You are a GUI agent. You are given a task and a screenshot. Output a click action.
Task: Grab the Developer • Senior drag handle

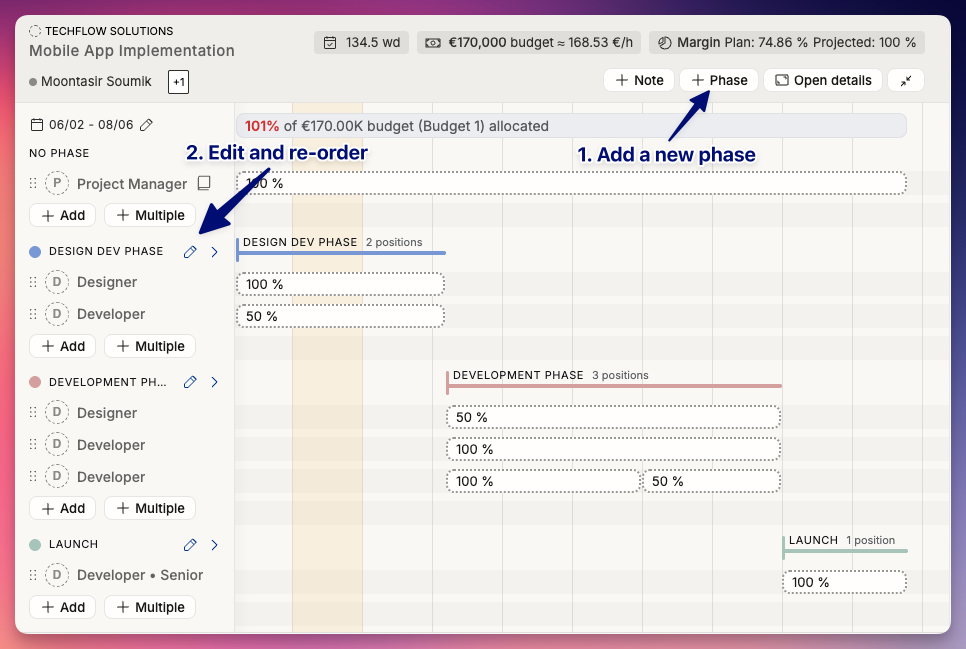click(x=33, y=575)
